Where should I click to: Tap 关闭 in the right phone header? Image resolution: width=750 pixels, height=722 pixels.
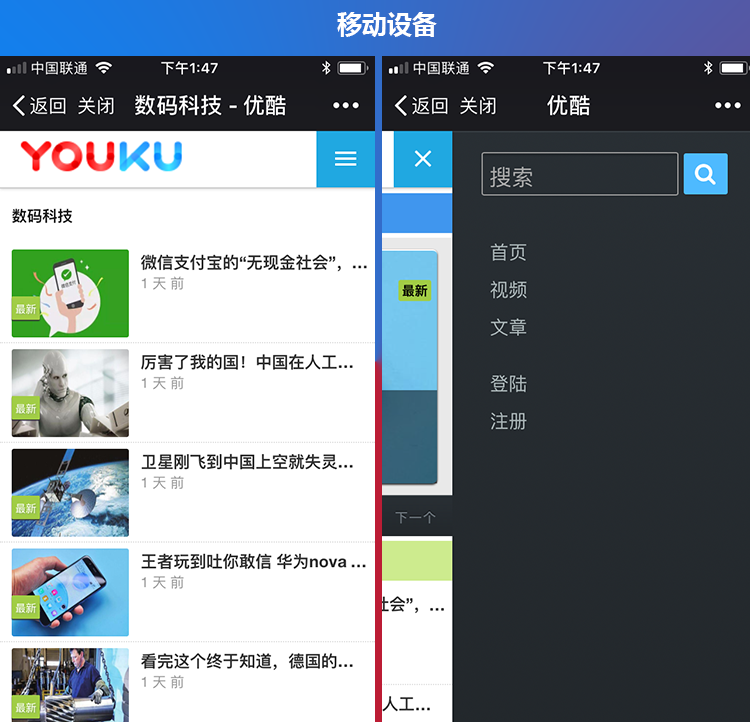478,106
